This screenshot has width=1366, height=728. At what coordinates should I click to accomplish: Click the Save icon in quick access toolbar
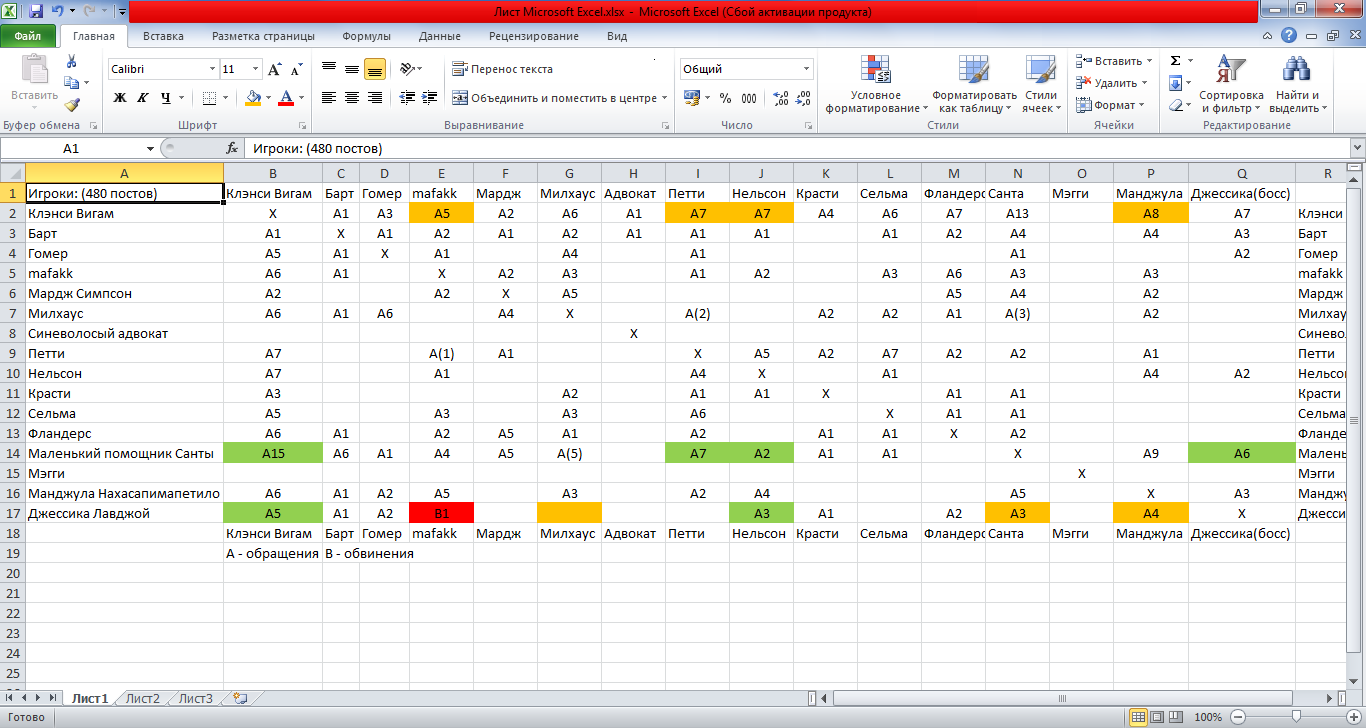coord(36,12)
